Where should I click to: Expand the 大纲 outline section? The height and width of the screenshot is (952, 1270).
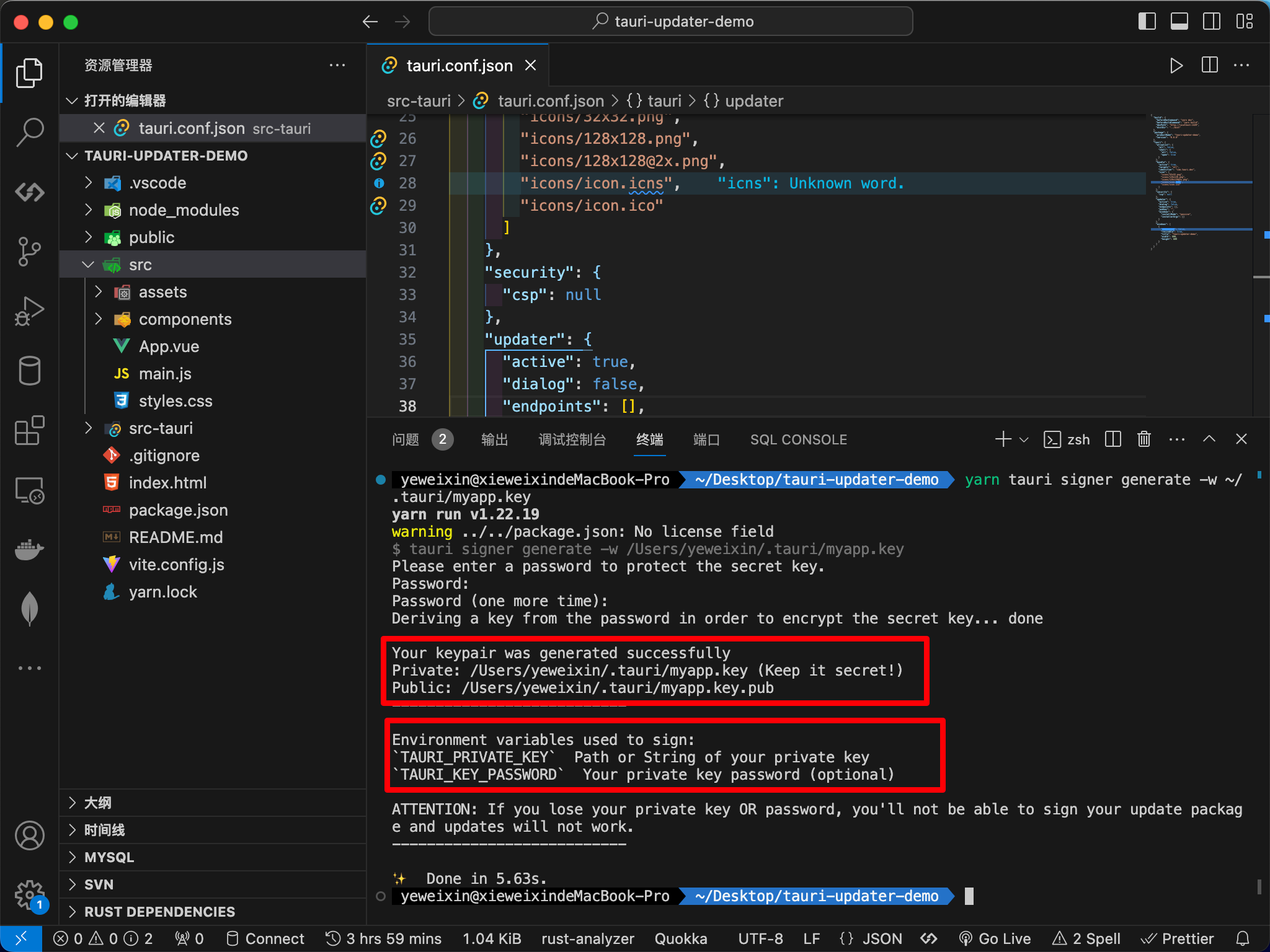pyautogui.click(x=213, y=803)
